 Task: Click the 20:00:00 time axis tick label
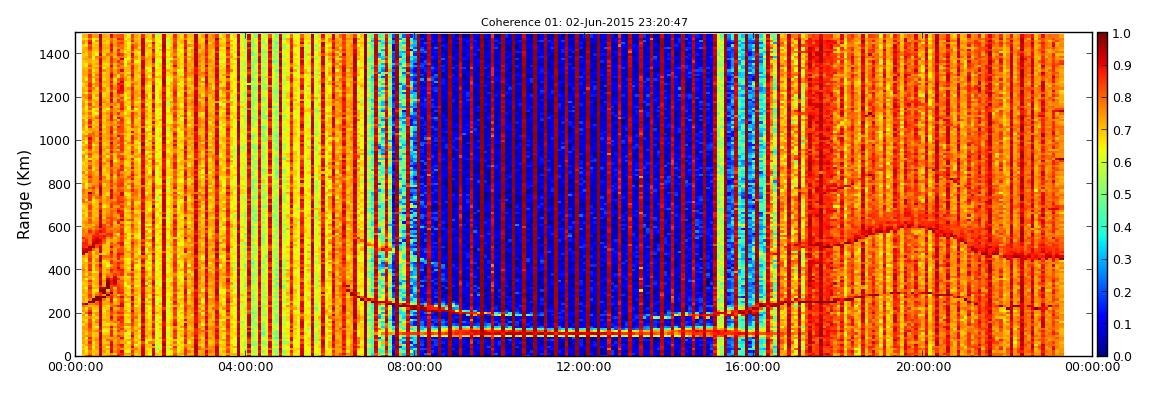click(x=922, y=367)
